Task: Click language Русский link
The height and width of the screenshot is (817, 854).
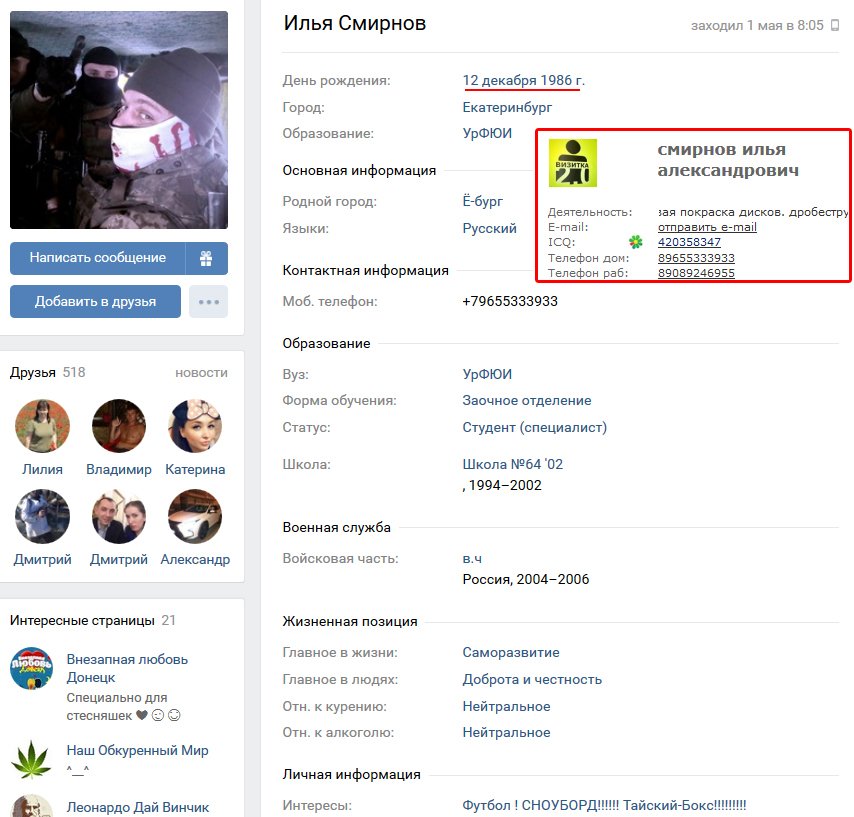Action: click(x=489, y=229)
